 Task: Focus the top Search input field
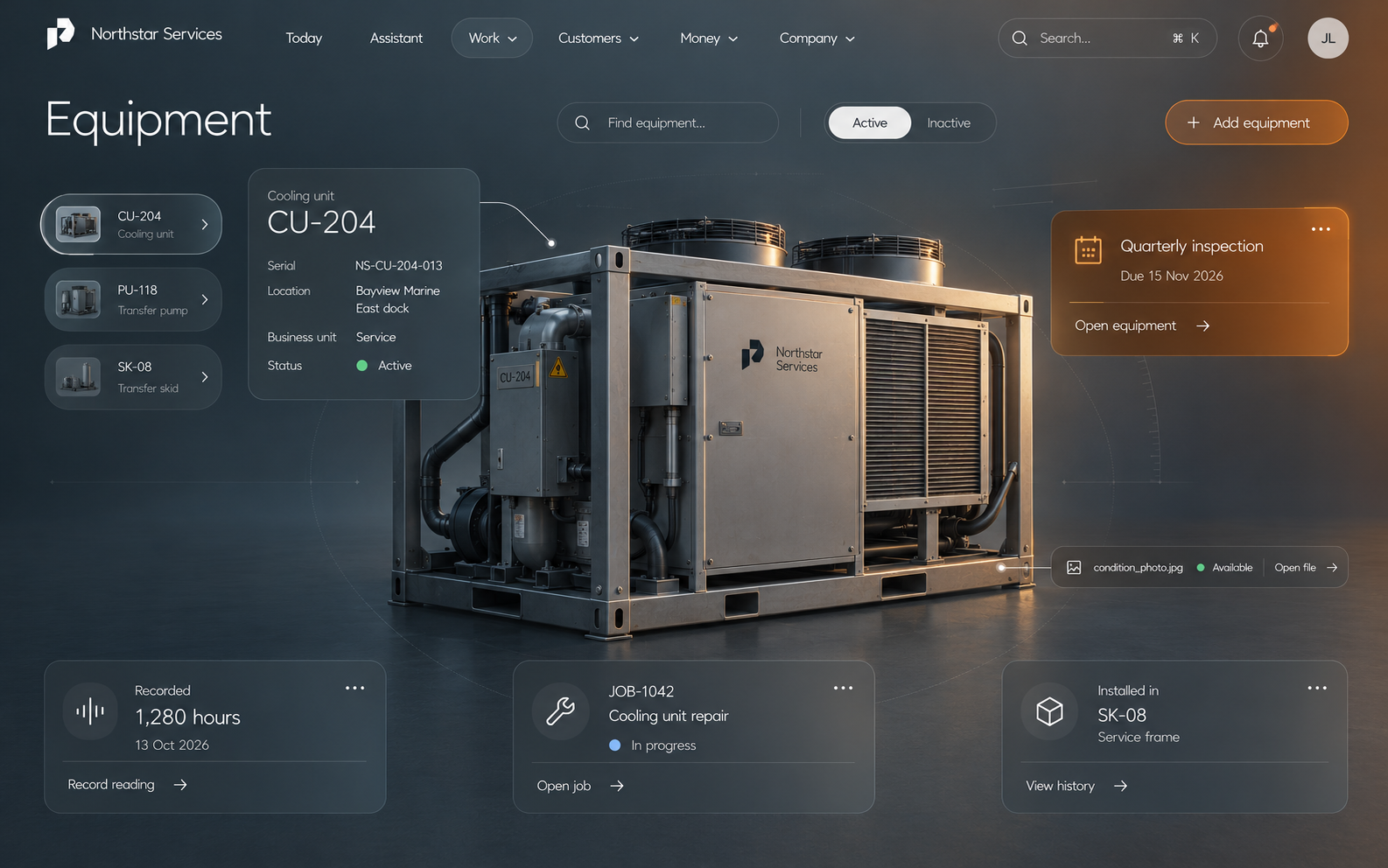pyautogui.click(x=1107, y=38)
